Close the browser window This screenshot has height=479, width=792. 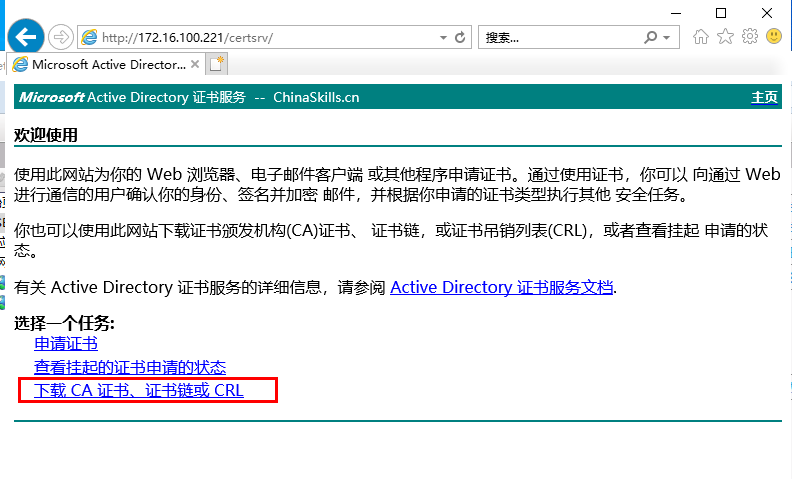click(767, 13)
